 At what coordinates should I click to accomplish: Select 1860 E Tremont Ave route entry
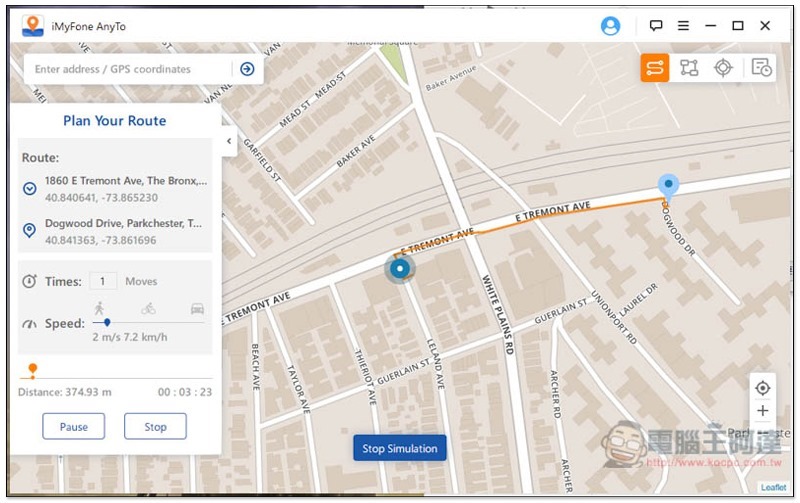click(126, 181)
